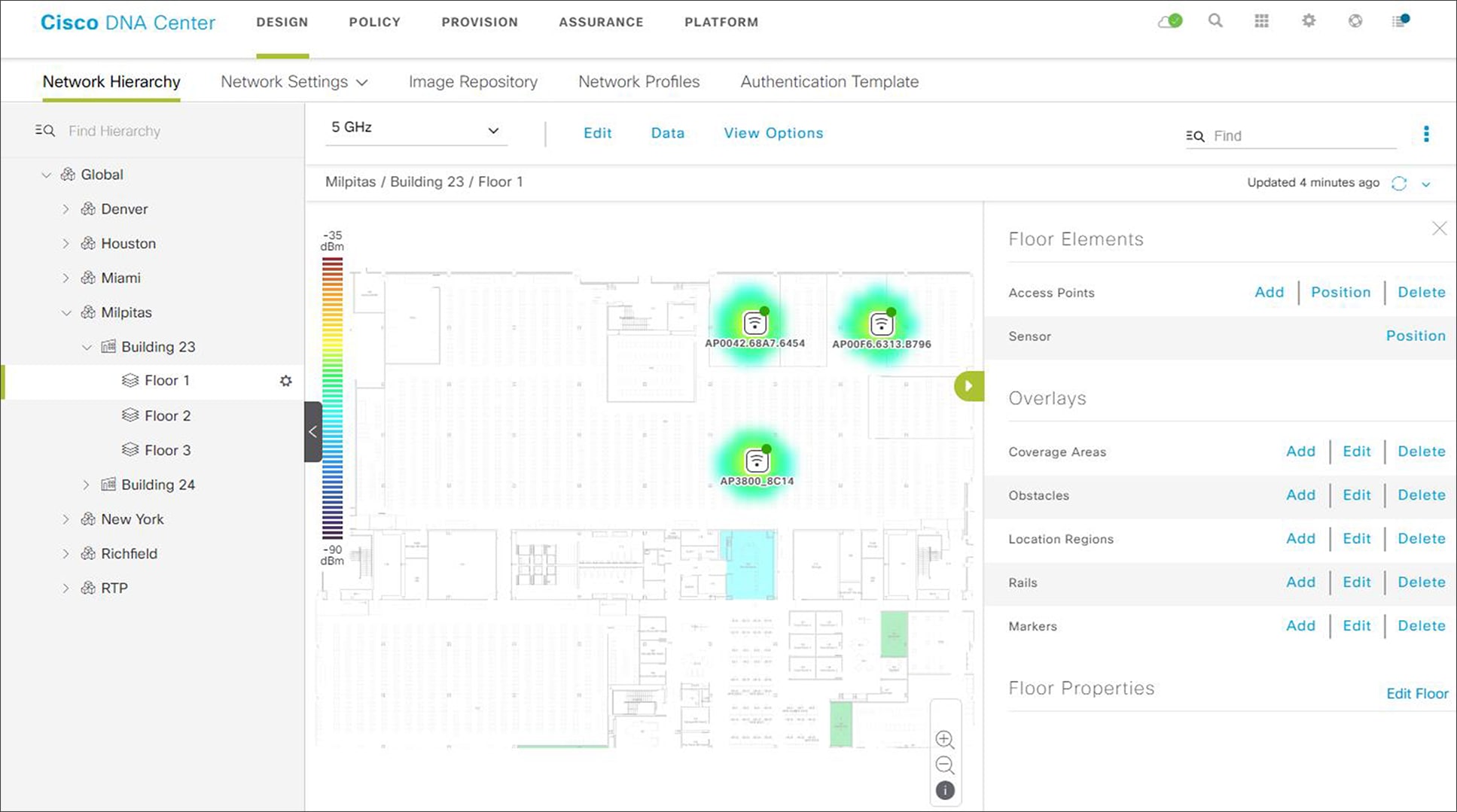The height and width of the screenshot is (812, 1457).
Task: Collapse Building 23 node
Action: 87,347
